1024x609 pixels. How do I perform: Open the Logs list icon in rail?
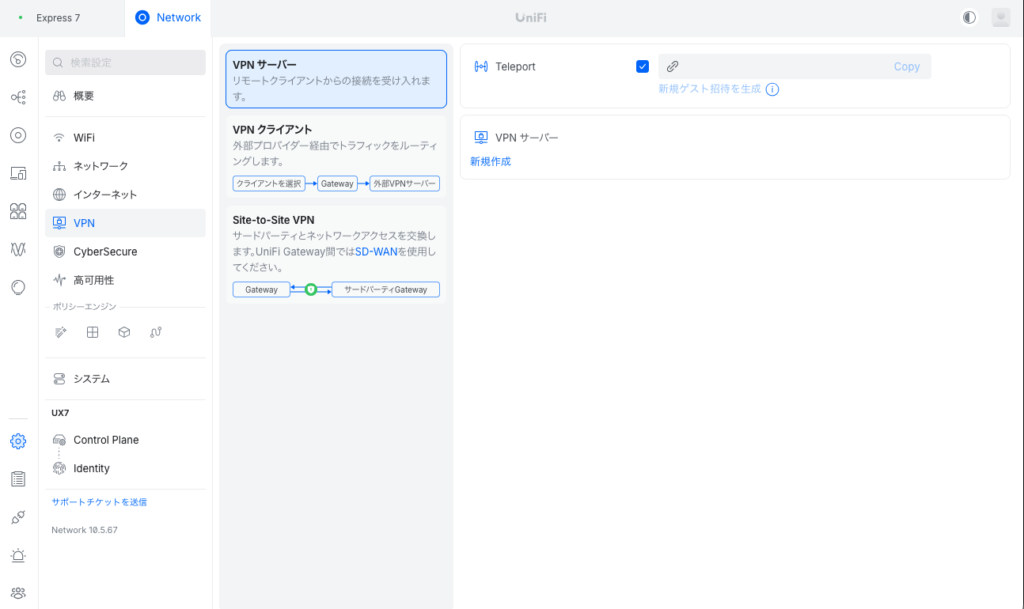click(18, 479)
